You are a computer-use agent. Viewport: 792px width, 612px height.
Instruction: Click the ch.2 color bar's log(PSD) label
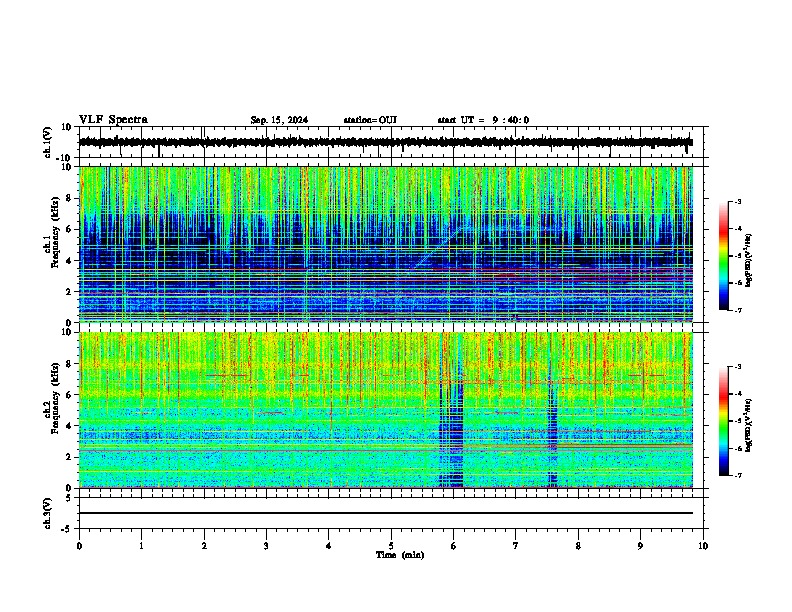pos(749,425)
